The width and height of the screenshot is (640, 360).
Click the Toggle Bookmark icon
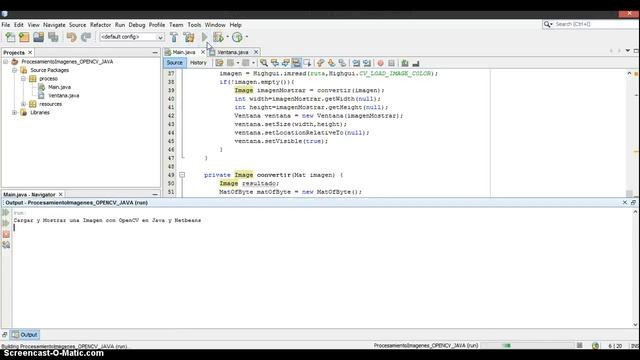pyautogui.click(x=342, y=63)
